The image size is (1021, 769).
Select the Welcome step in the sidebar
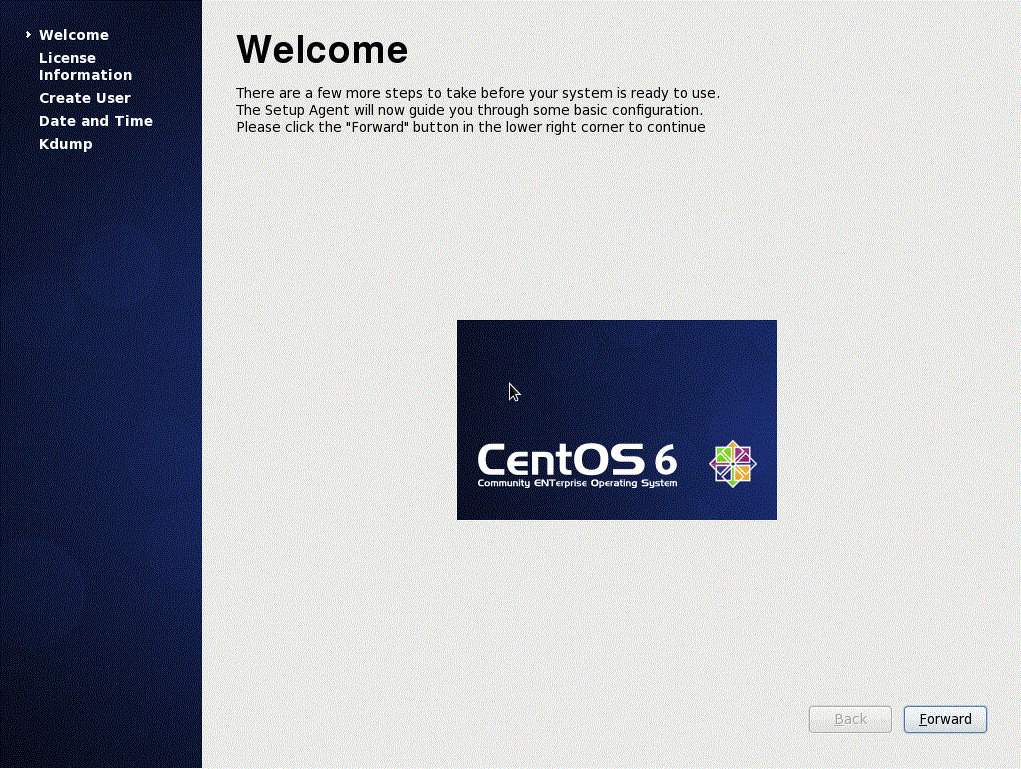73,34
